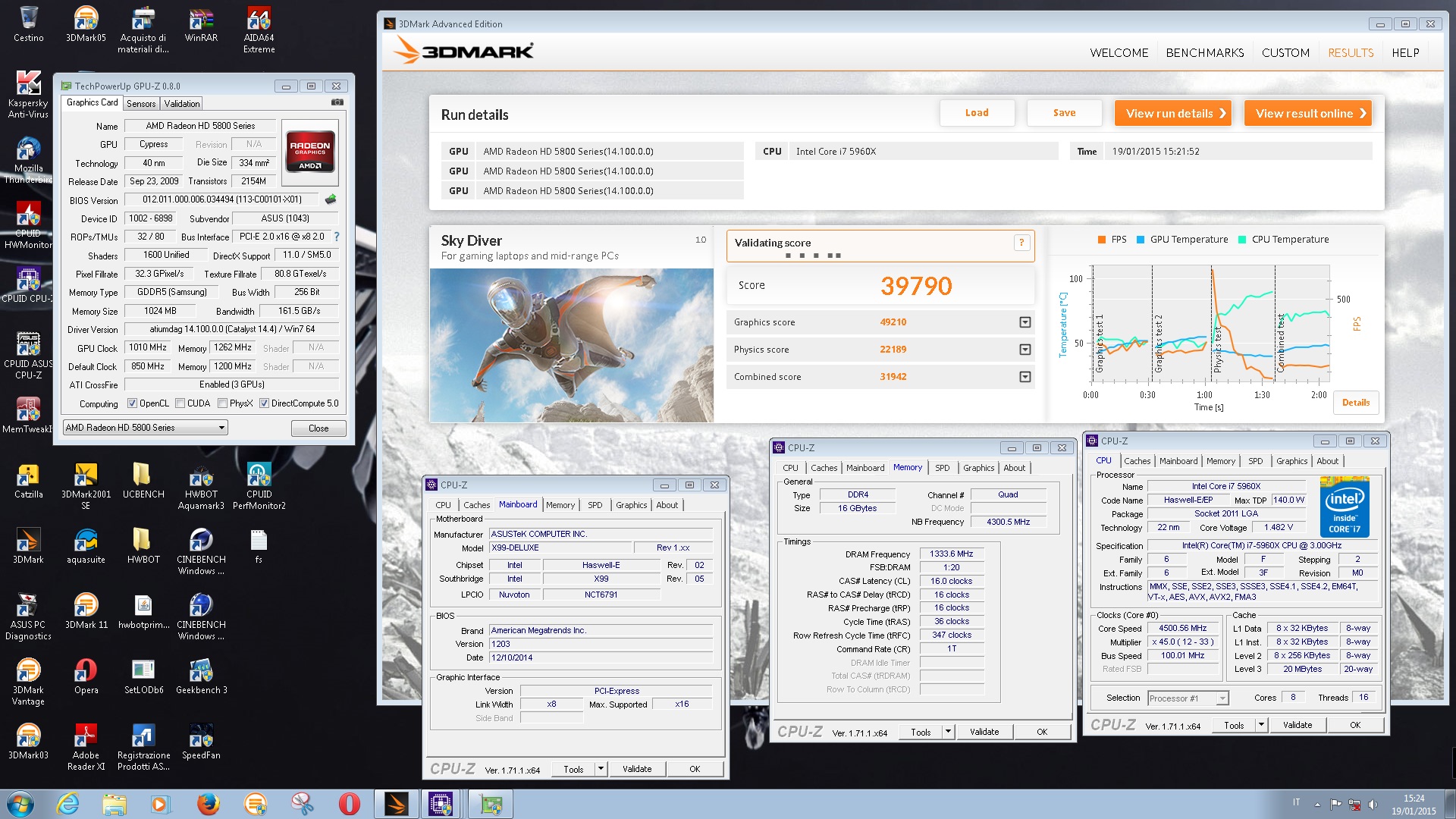Launch Mozilla Thunderbird shortcut
This screenshot has height=819, width=1456.
click(28, 160)
